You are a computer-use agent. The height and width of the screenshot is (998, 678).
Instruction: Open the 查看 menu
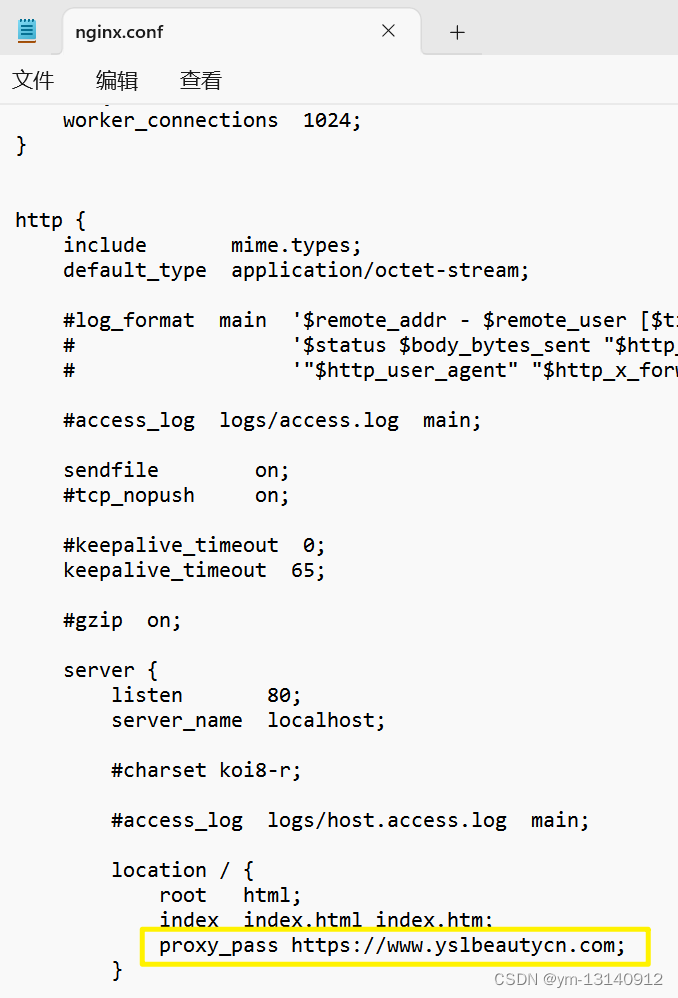click(201, 80)
